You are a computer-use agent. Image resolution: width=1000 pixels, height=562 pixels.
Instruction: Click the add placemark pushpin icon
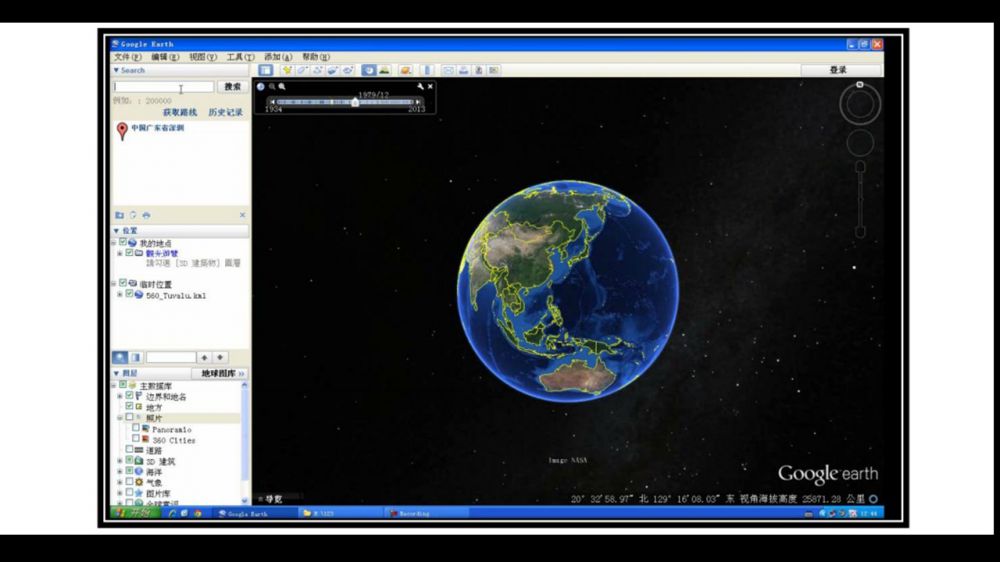[287, 70]
